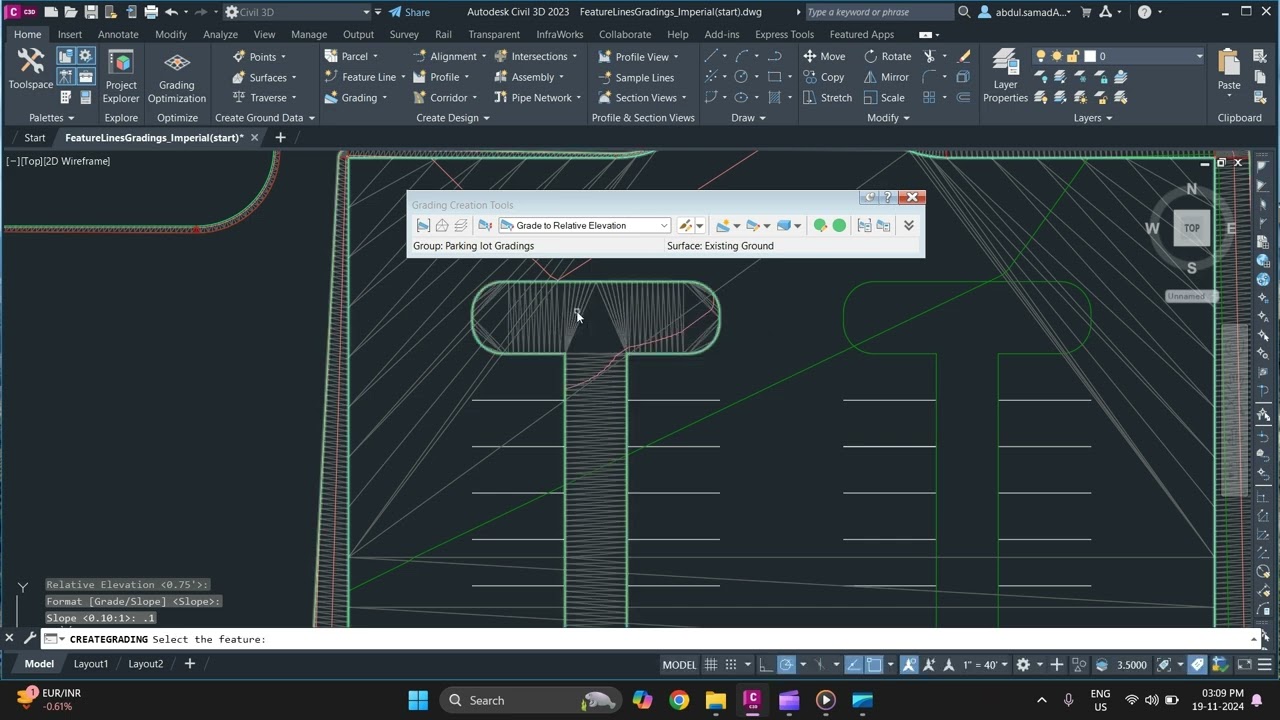Click the TOP face of ViewCube
This screenshot has width=1280, height=720.
coord(1191,228)
